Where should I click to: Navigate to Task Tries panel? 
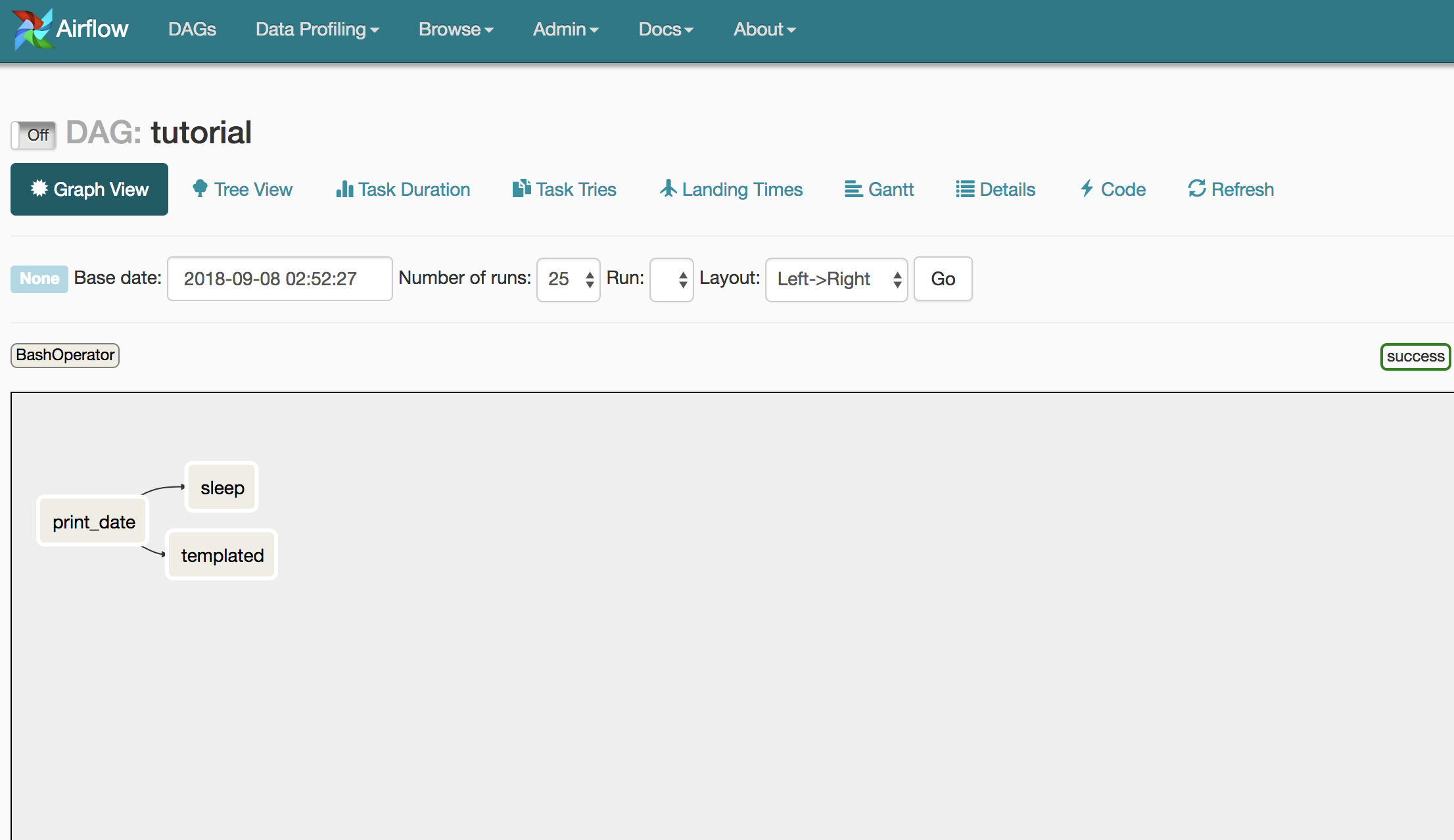coord(564,188)
